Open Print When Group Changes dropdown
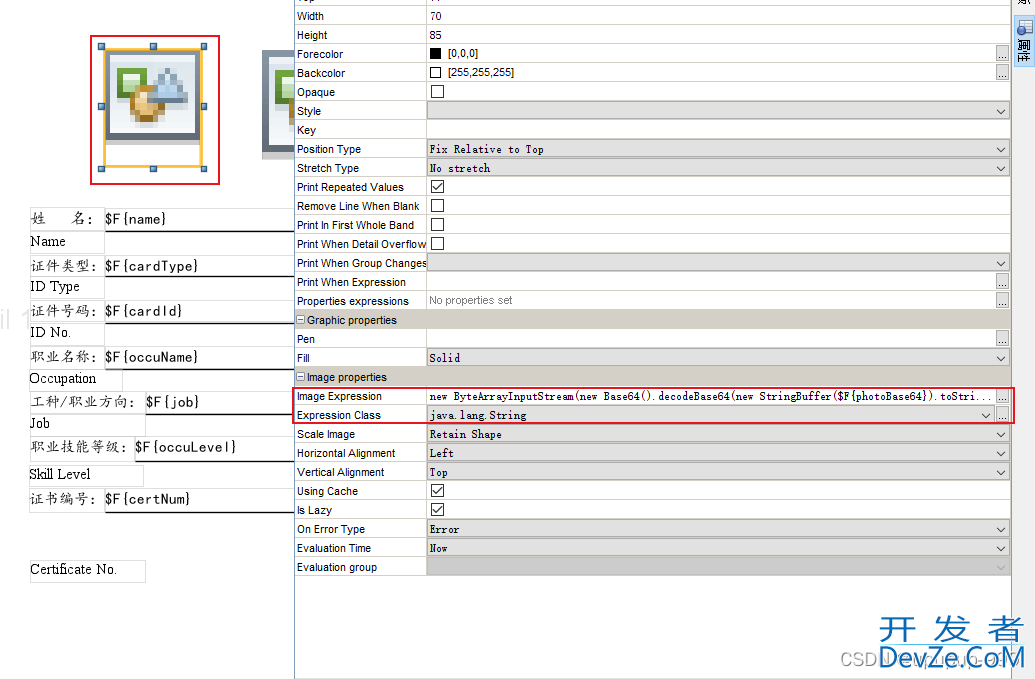The width and height of the screenshot is (1035, 679). [x=718, y=263]
